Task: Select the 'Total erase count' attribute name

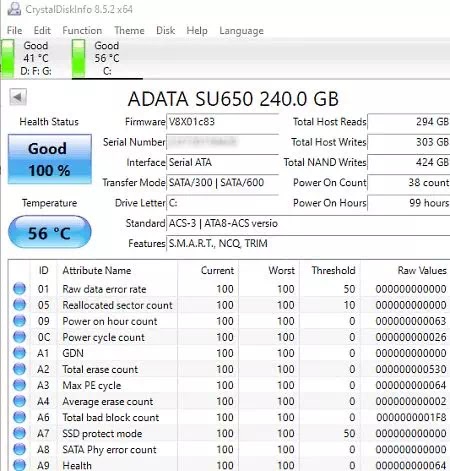Action: [x=100, y=369]
